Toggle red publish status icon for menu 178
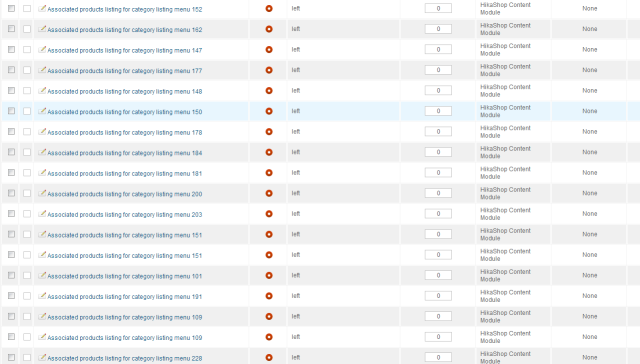Image resolution: width=640 pixels, height=364 pixels. pos(269,132)
